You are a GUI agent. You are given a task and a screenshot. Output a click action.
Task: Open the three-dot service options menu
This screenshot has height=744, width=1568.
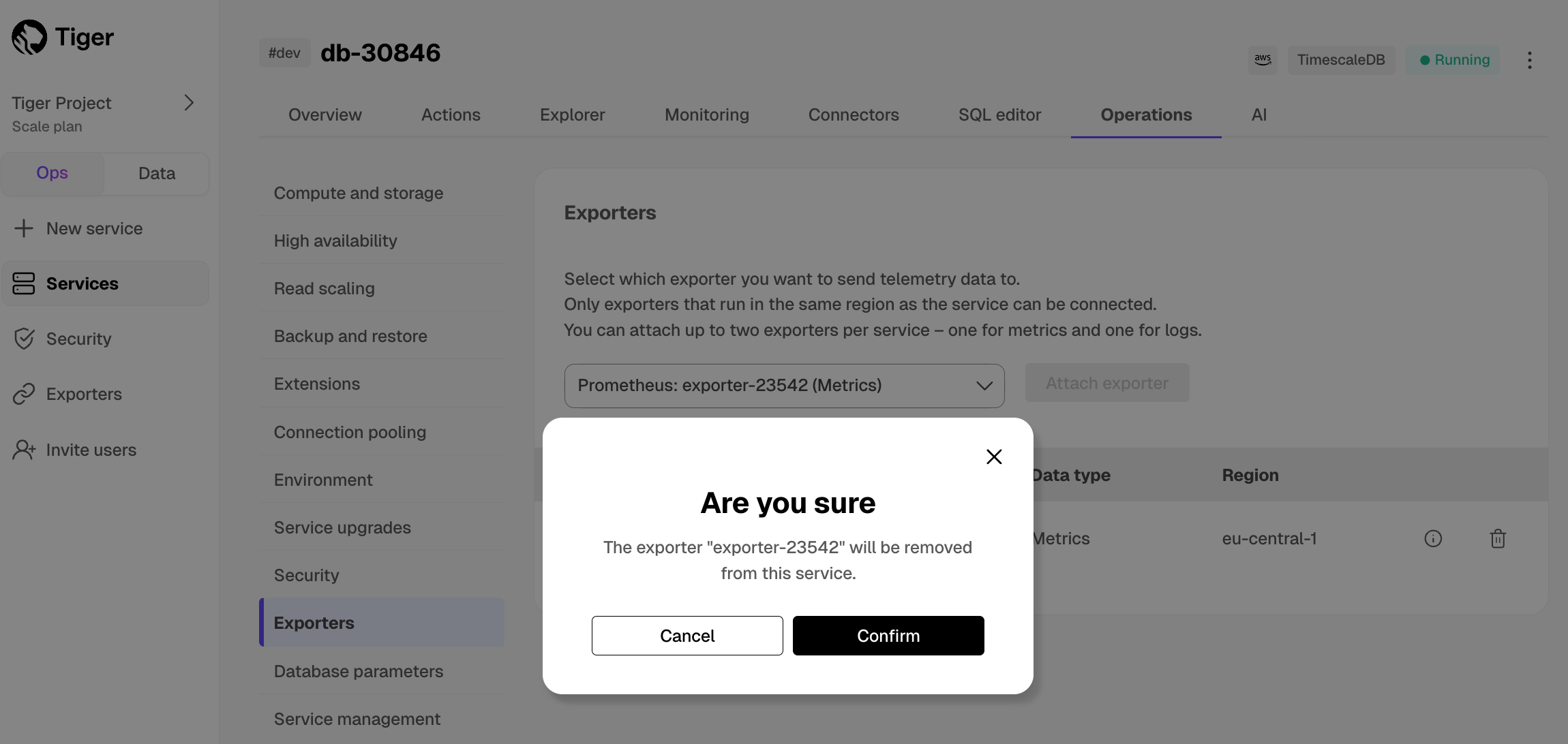(x=1530, y=60)
